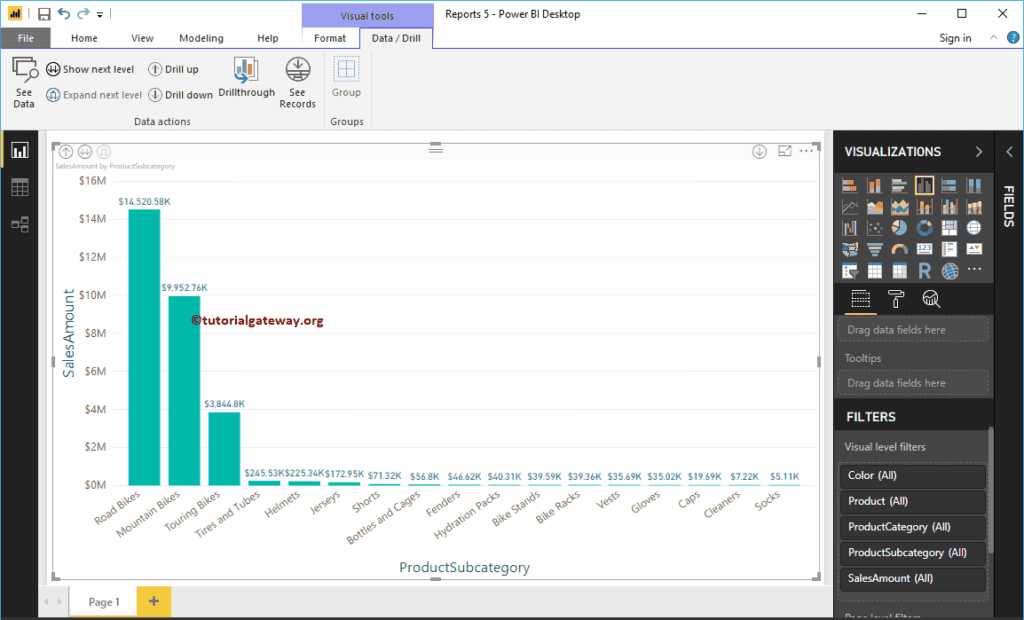
Task: Insert the ArcGIS maps visual
Action: [949, 270]
